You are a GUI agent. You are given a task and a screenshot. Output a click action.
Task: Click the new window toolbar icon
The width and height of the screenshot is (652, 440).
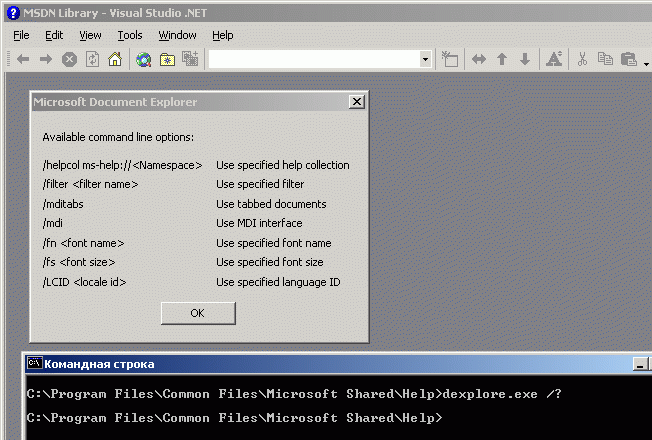pyautogui.click(x=449, y=59)
